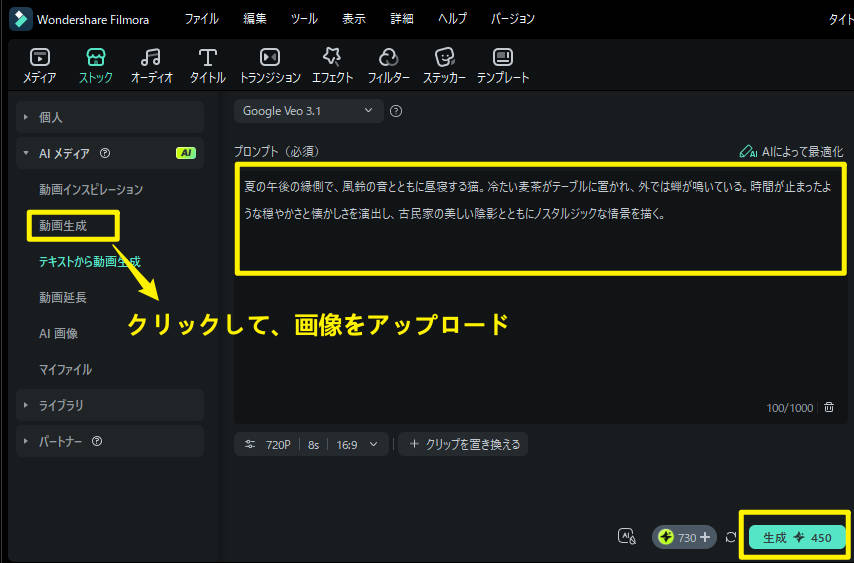The image size is (854, 563).
Task: Expand the パートナー section
Action: tap(110, 441)
